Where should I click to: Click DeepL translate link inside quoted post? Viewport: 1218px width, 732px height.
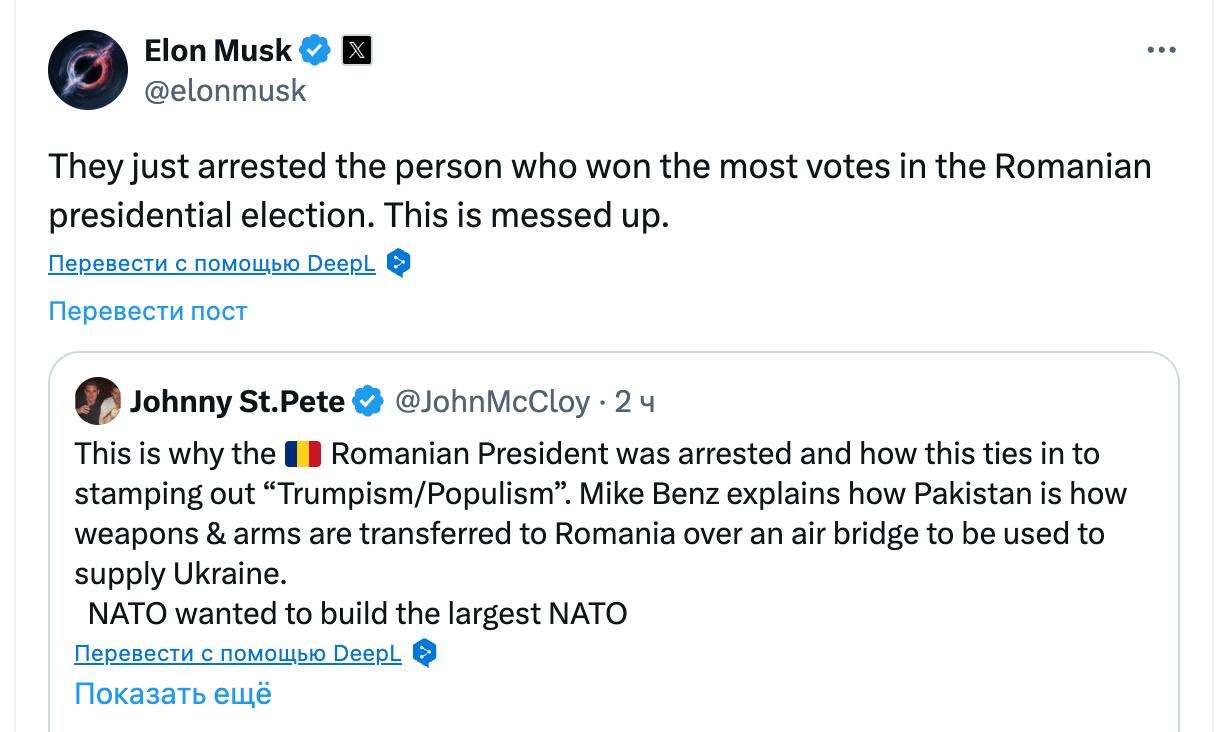coord(238,654)
